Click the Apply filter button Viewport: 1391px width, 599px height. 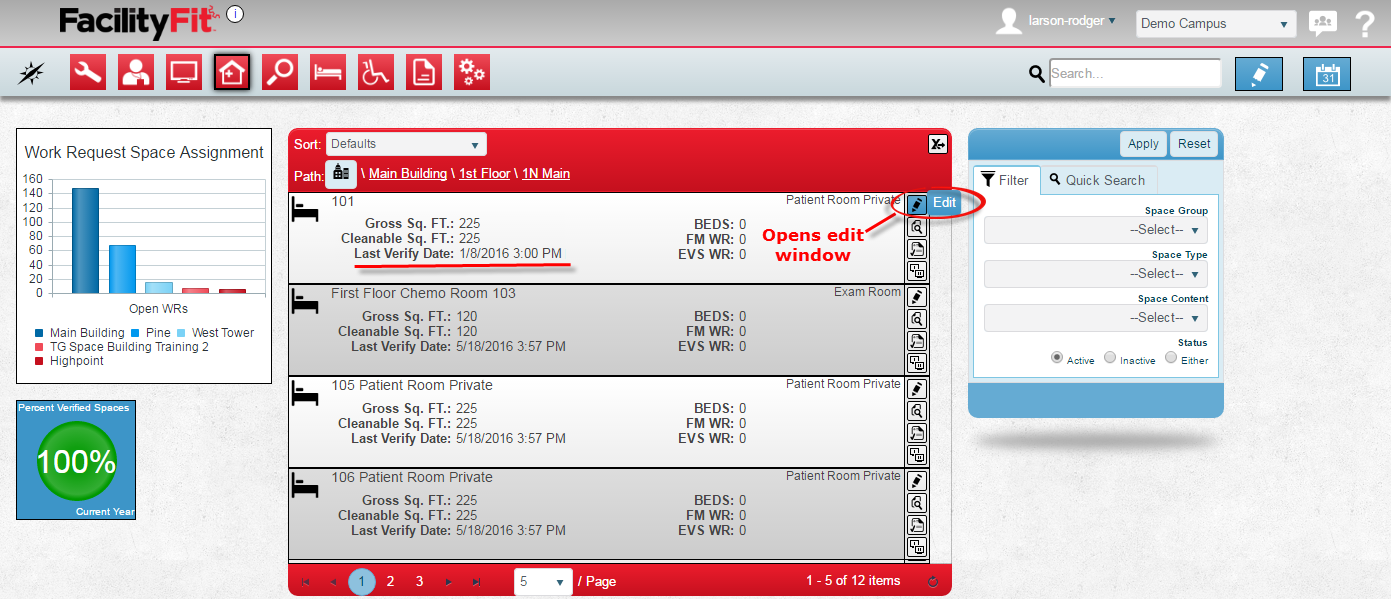(x=1143, y=144)
